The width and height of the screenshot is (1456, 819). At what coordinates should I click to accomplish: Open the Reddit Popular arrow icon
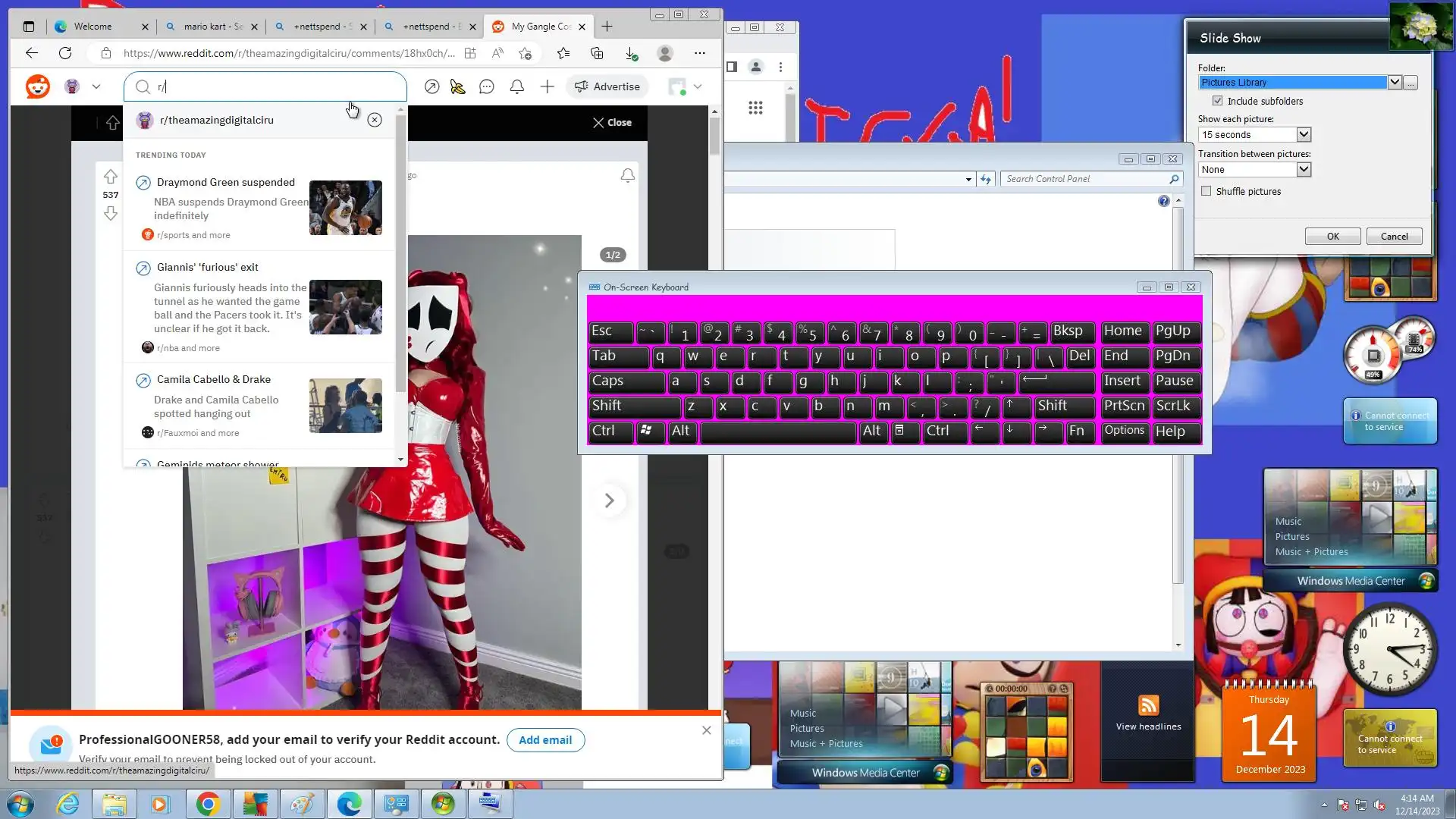(x=431, y=87)
